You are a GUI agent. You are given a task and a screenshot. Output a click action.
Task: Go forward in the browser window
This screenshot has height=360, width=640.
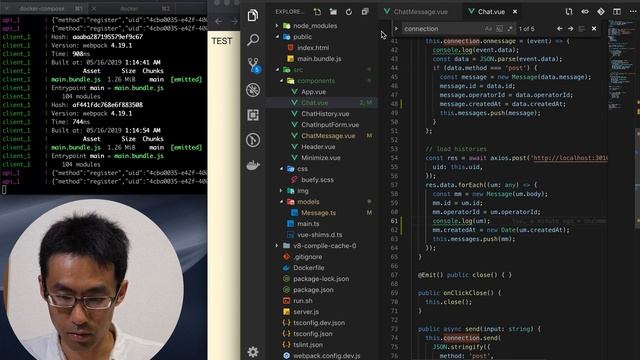click(x=234, y=21)
